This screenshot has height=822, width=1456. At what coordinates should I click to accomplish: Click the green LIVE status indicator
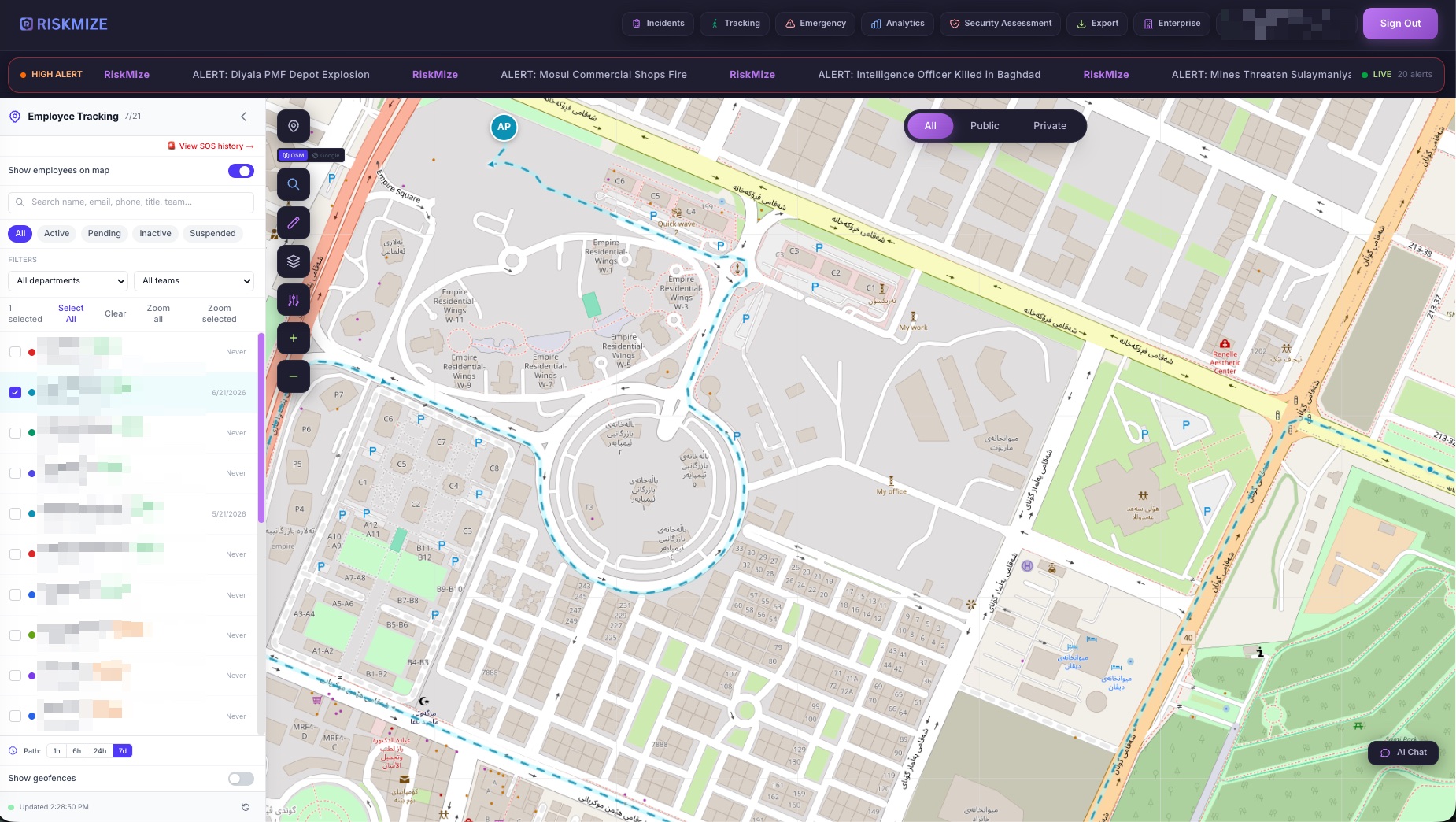tap(1376, 75)
